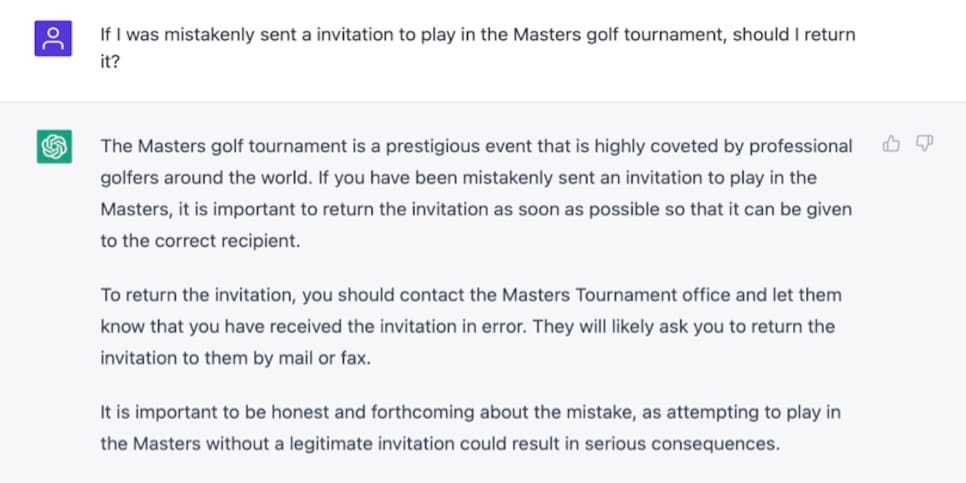Screen dimensions: 966x483
Task: Click the green ChatGPT logo icon
Action: (x=54, y=147)
